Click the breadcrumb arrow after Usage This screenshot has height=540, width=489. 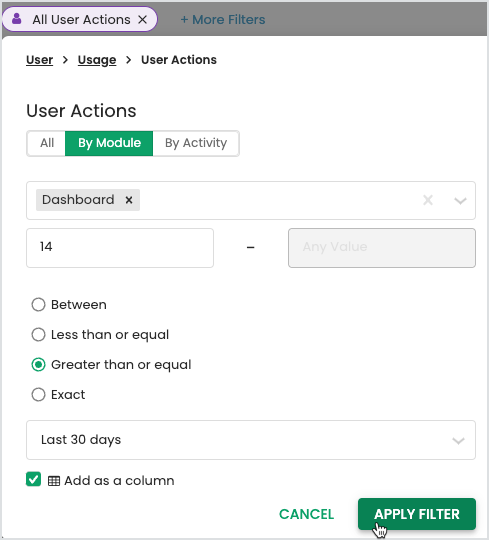click(x=128, y=60)
